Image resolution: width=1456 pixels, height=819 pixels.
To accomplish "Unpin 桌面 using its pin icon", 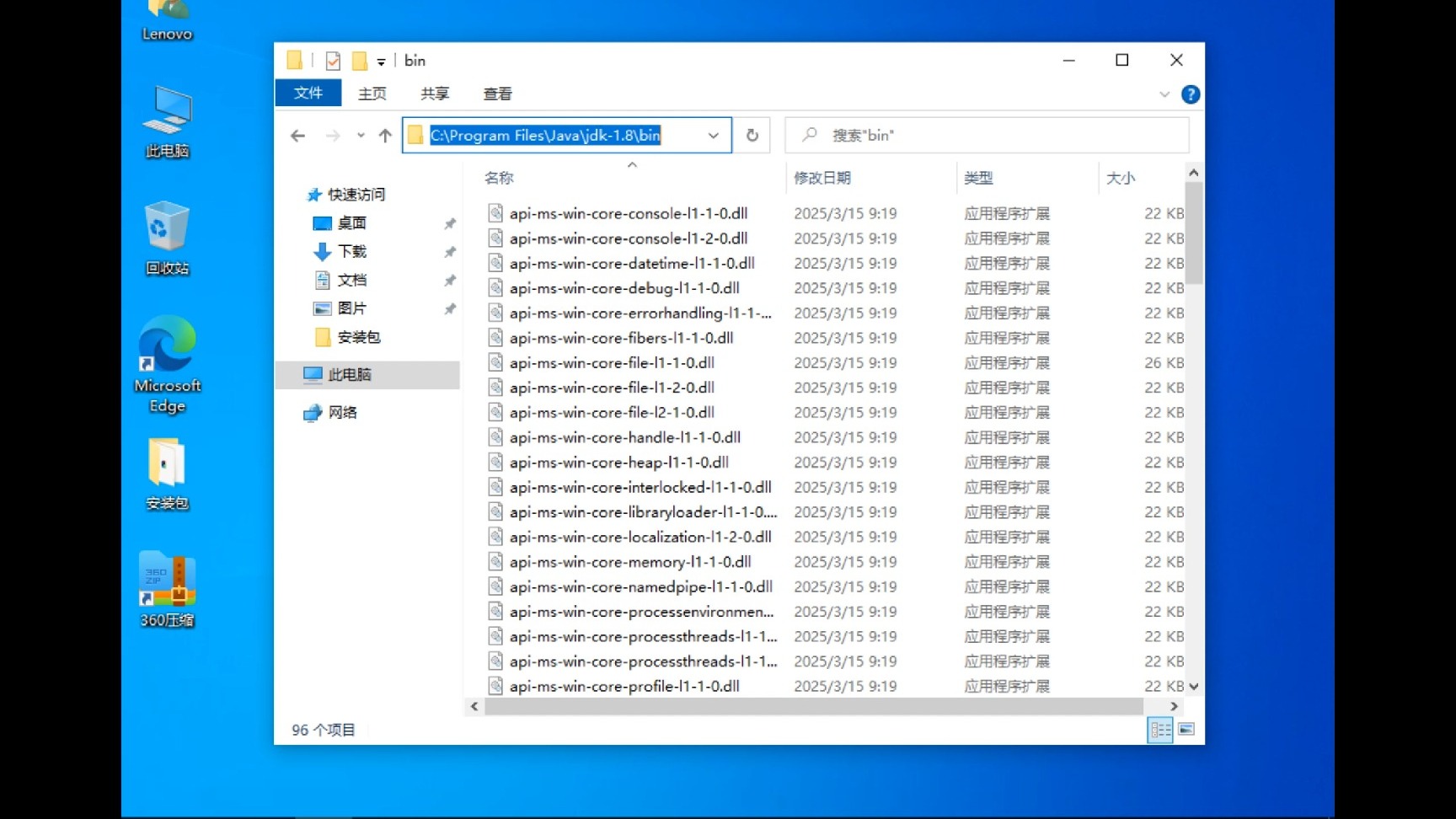I will [x=450, y=223].
